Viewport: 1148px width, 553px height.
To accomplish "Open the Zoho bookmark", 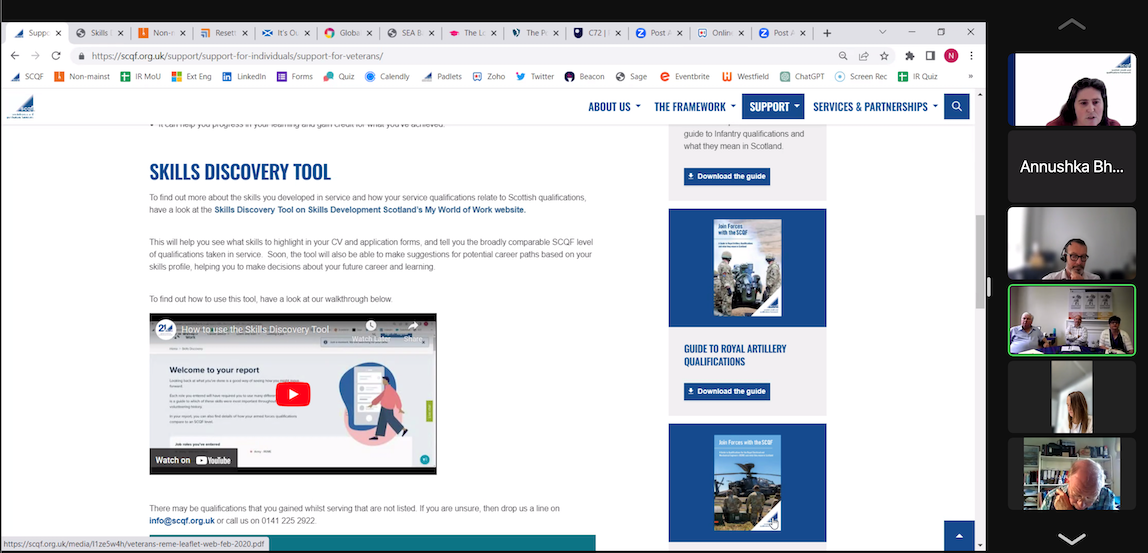I will click(x=489, y=76).
